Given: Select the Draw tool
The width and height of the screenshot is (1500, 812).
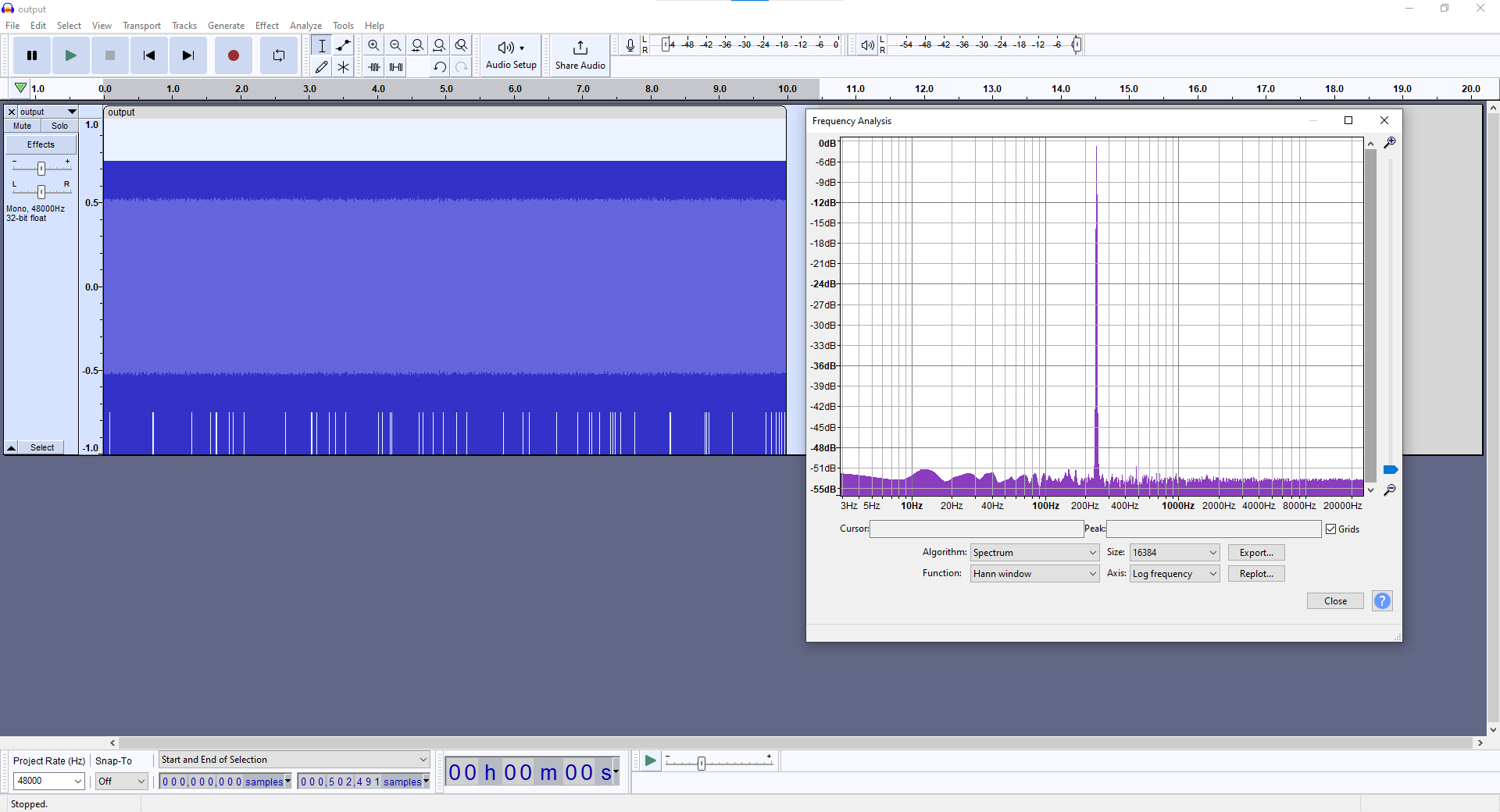Looking at the screenshot, I should (321, 66).
